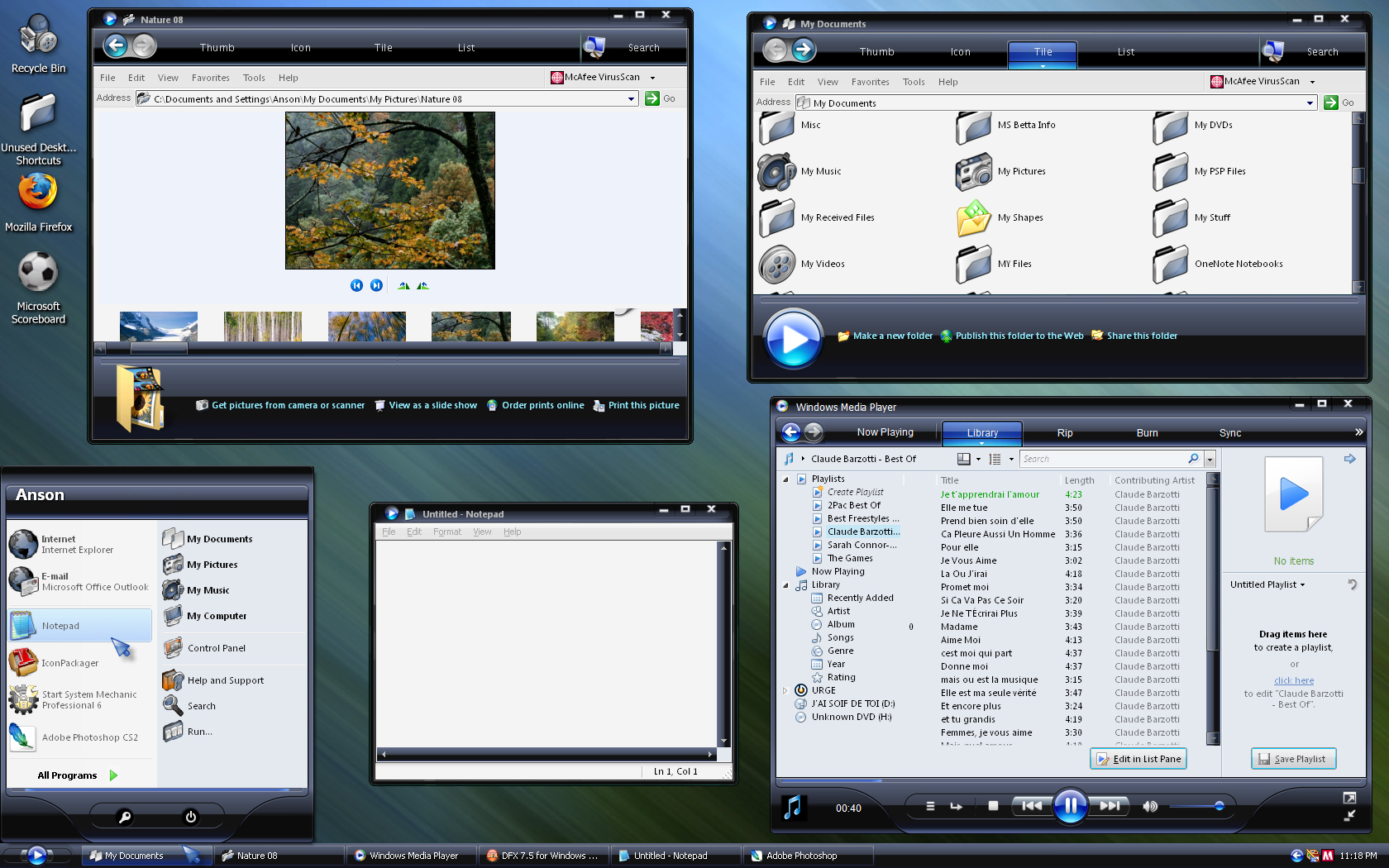This screenshot has height=868, width=1389.
Task: Skip to previous track in Media Player
Action: pyautogui.click(x=1032, y=806)
